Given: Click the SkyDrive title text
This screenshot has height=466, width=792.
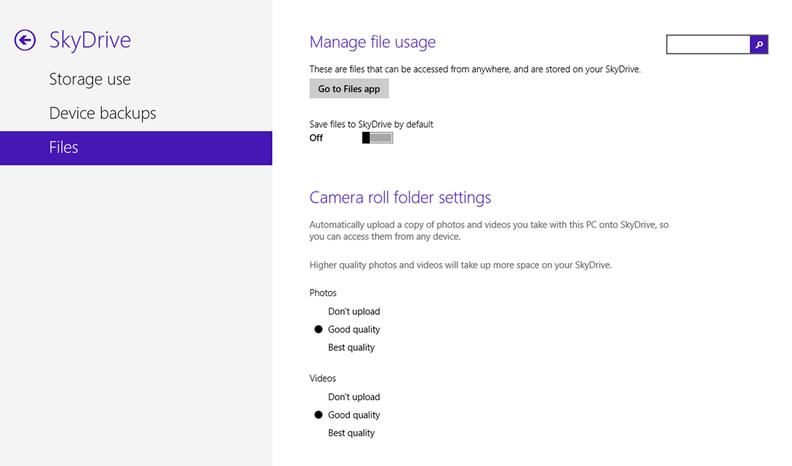Looking at the screenshot, I should pyautogui.click(x=90, y=40).
